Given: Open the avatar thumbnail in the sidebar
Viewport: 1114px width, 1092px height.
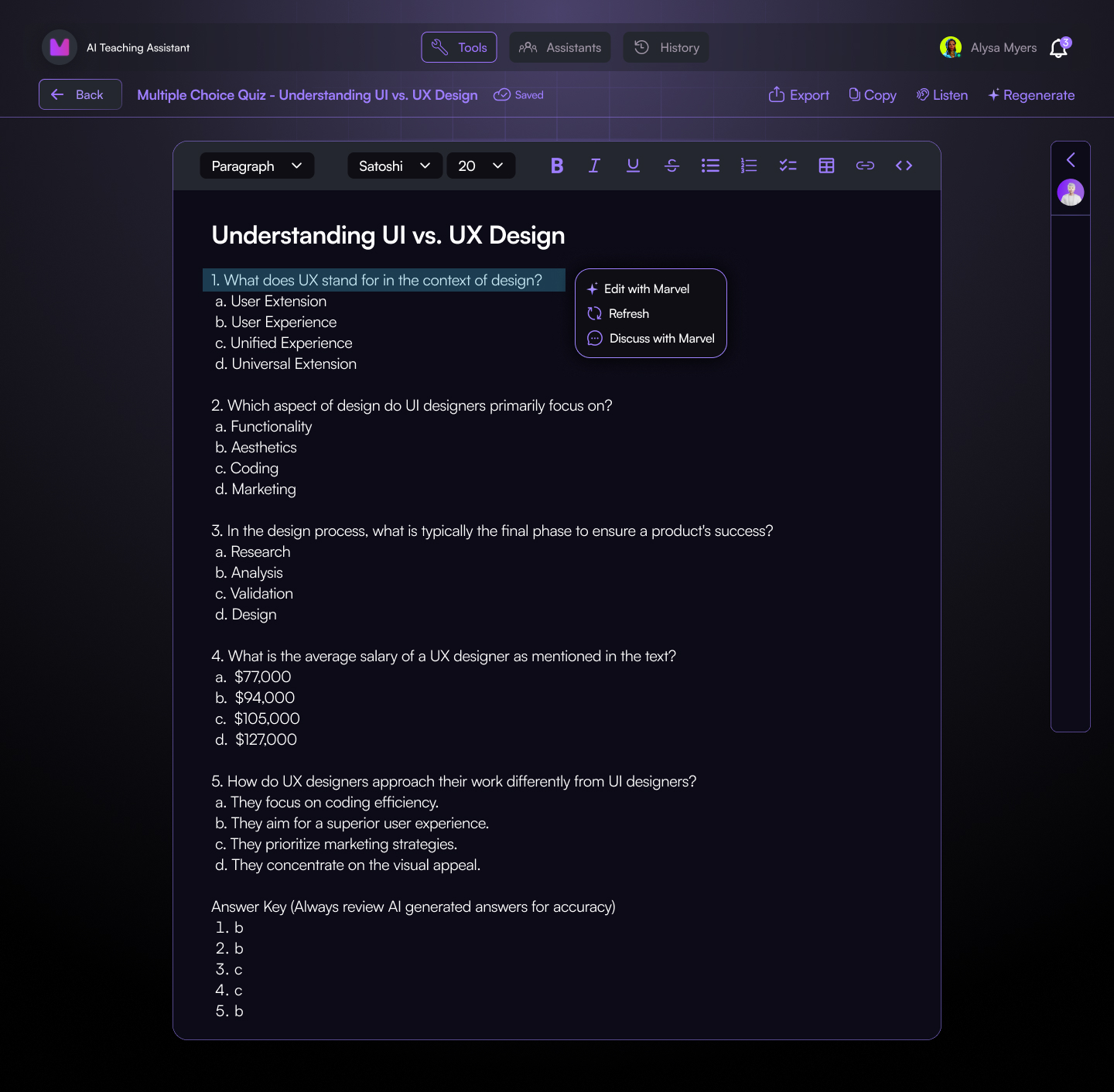Looking at the screenshot, I should pos(1071,192).
